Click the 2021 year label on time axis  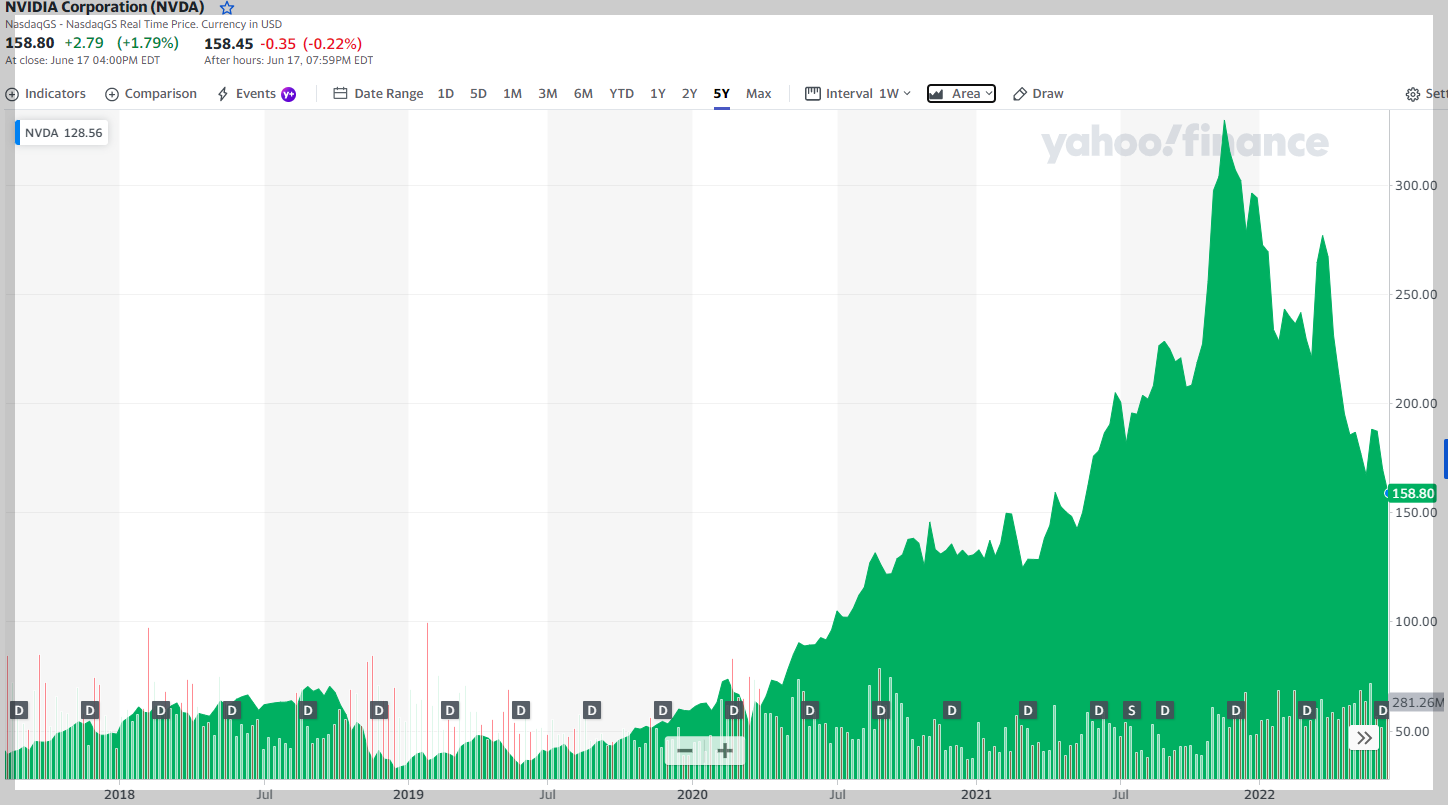pos(976,795)
